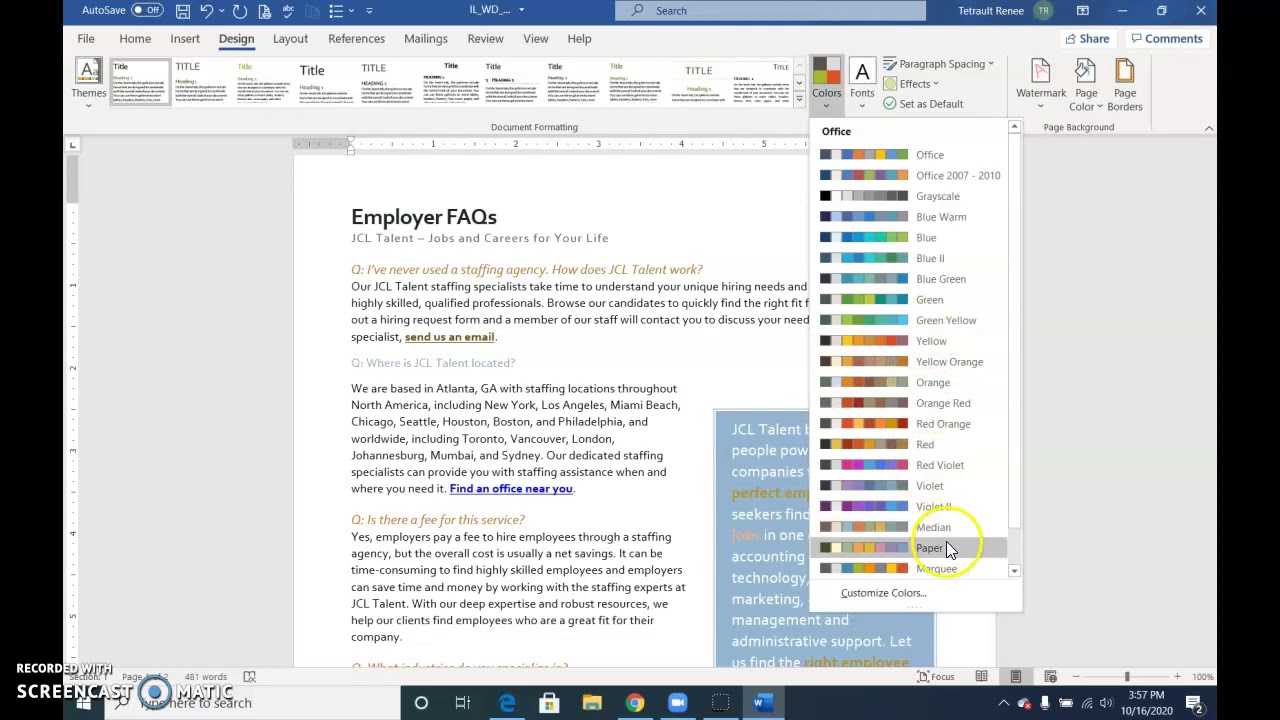Click Customize Colors option
The height and width of the screenshot is (720, 1280).
[x=883, y=593]
